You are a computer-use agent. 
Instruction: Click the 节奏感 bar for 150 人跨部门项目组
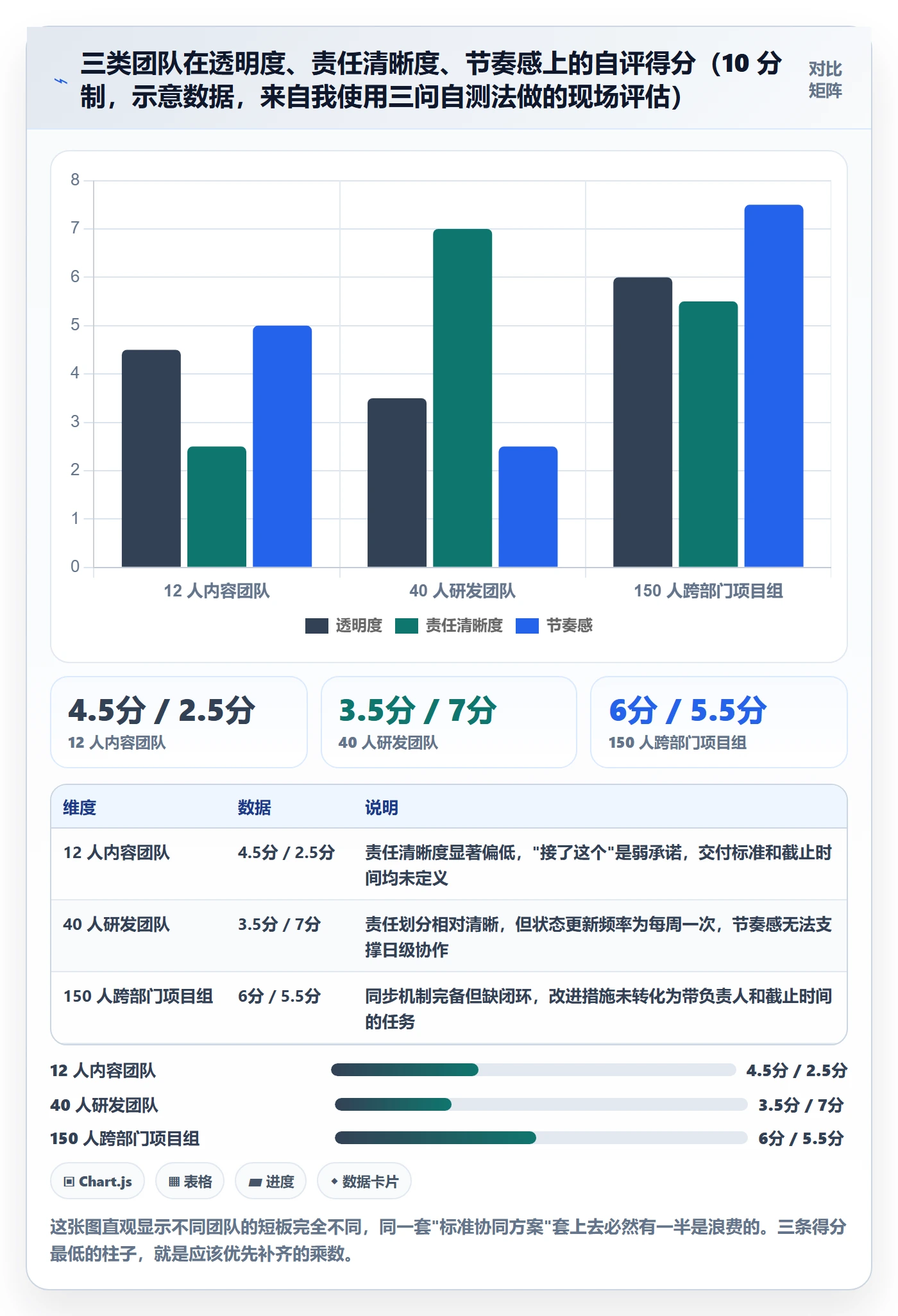(x=774, y=386)
